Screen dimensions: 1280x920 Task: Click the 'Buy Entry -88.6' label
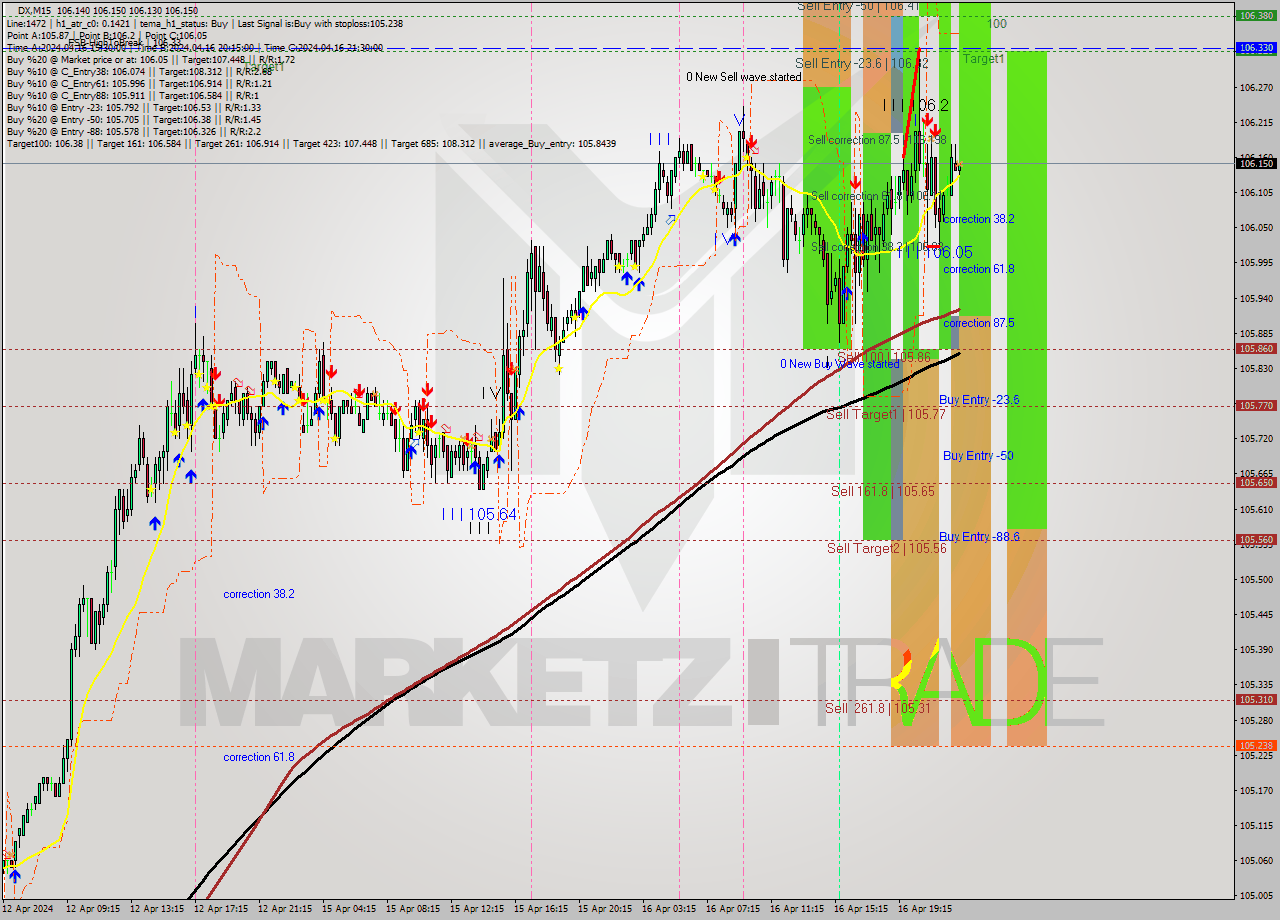[x=979, y=537]
